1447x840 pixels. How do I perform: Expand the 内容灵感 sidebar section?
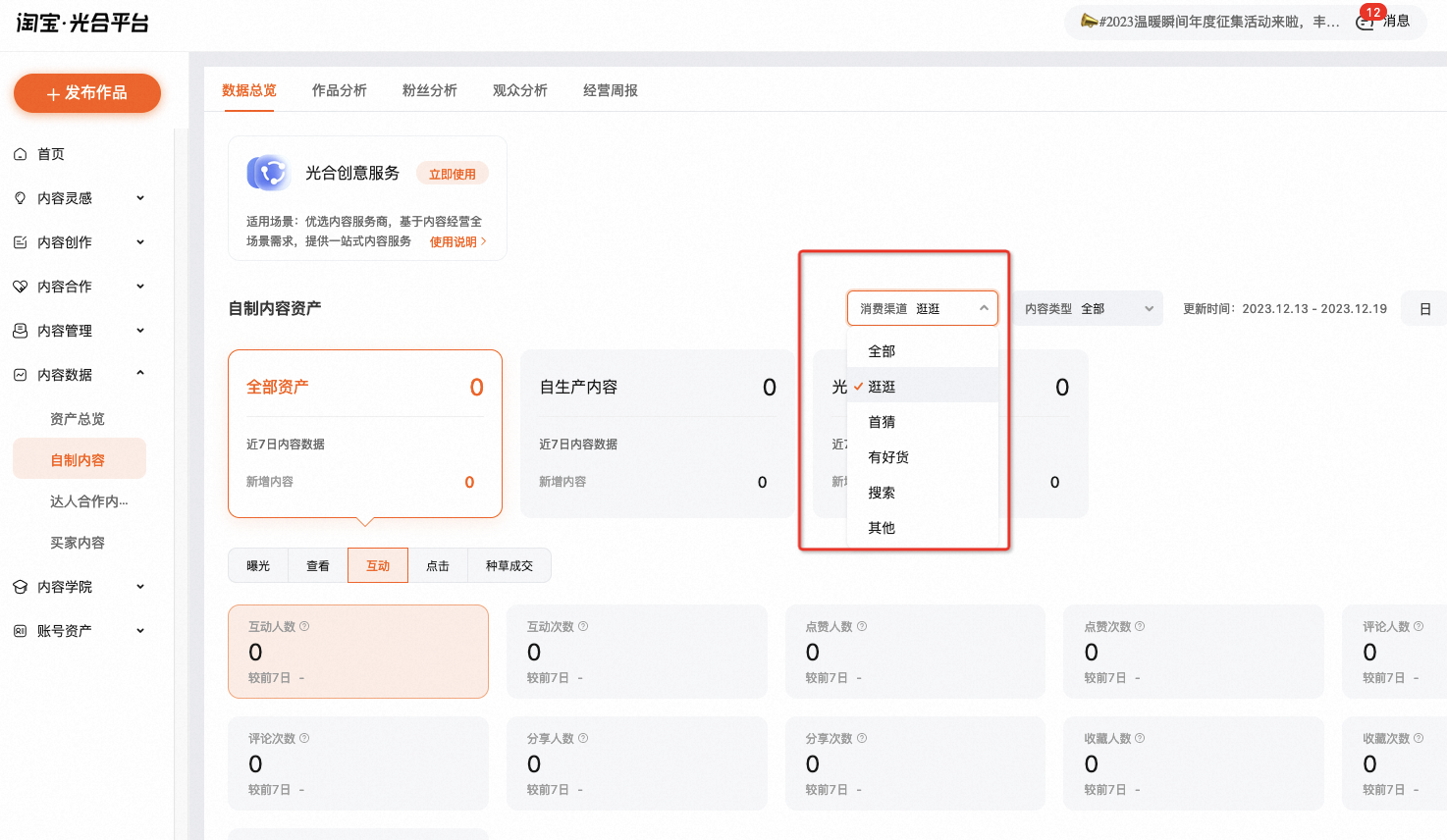tap(140, 198)
